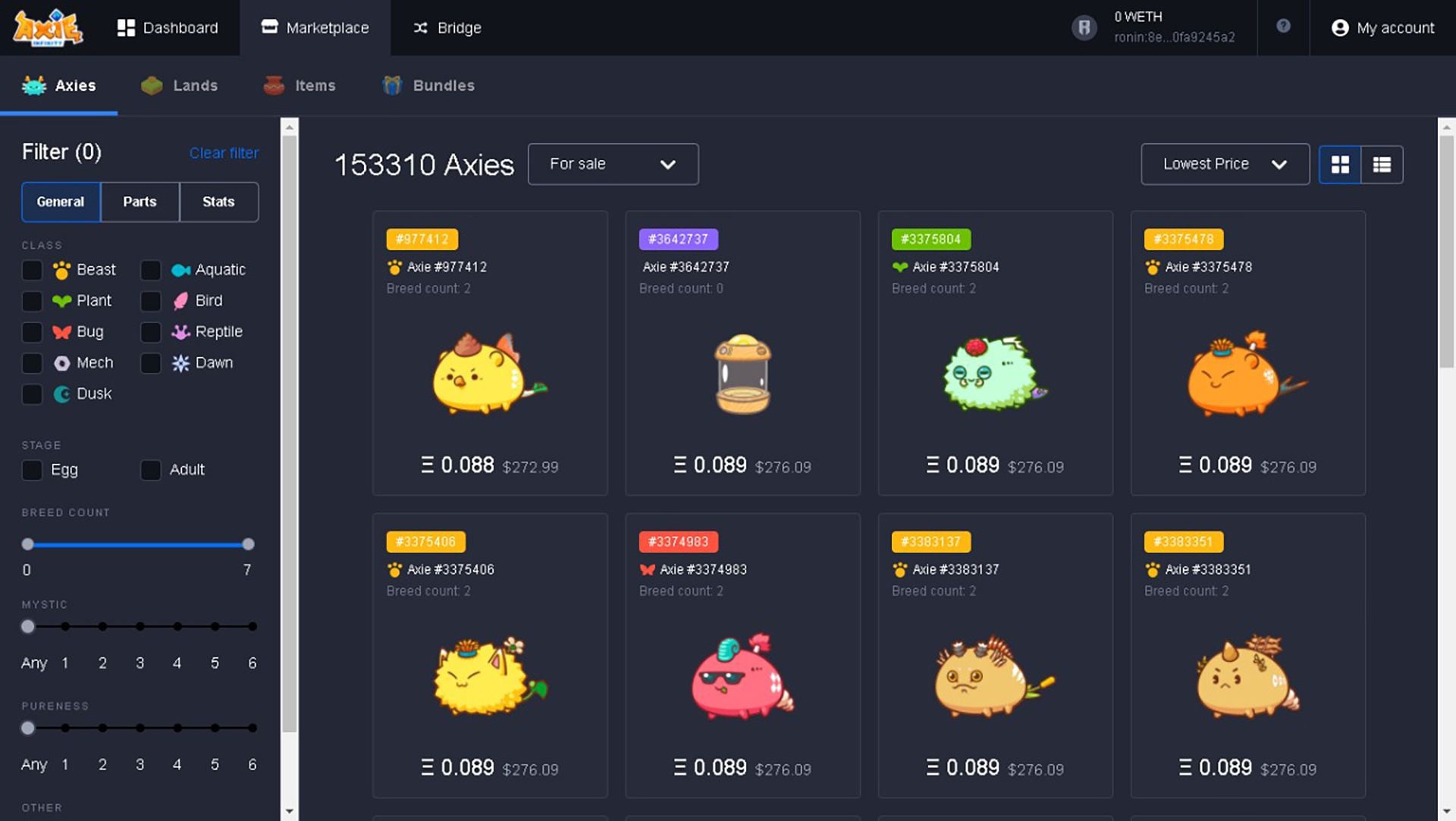Open the Dashboard page

tap(168, 28)
